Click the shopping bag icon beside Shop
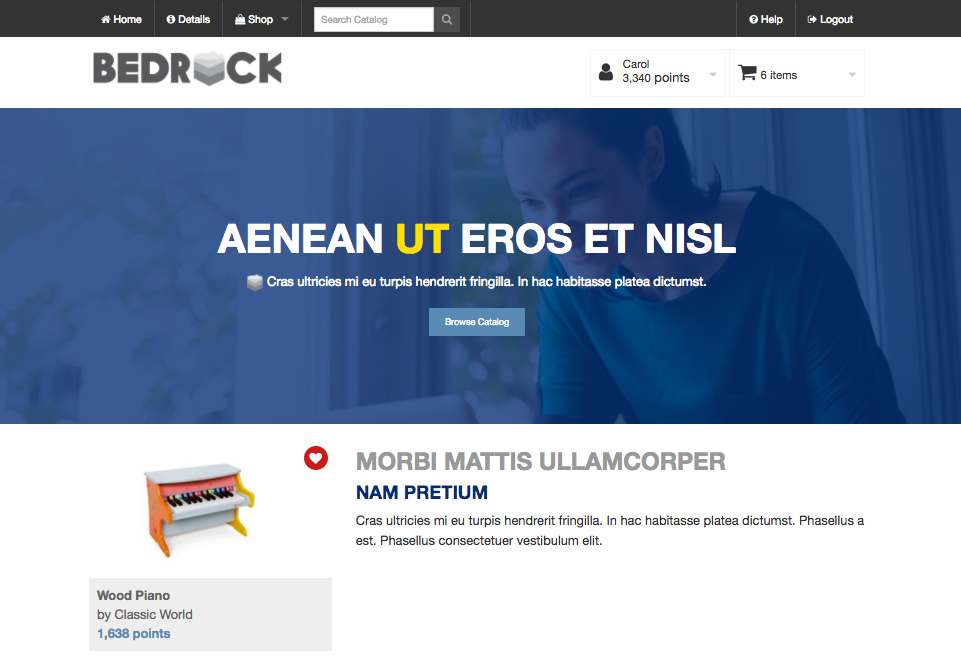Image resolution: width=961 pixels, height=668 pixels. point(240,20)
